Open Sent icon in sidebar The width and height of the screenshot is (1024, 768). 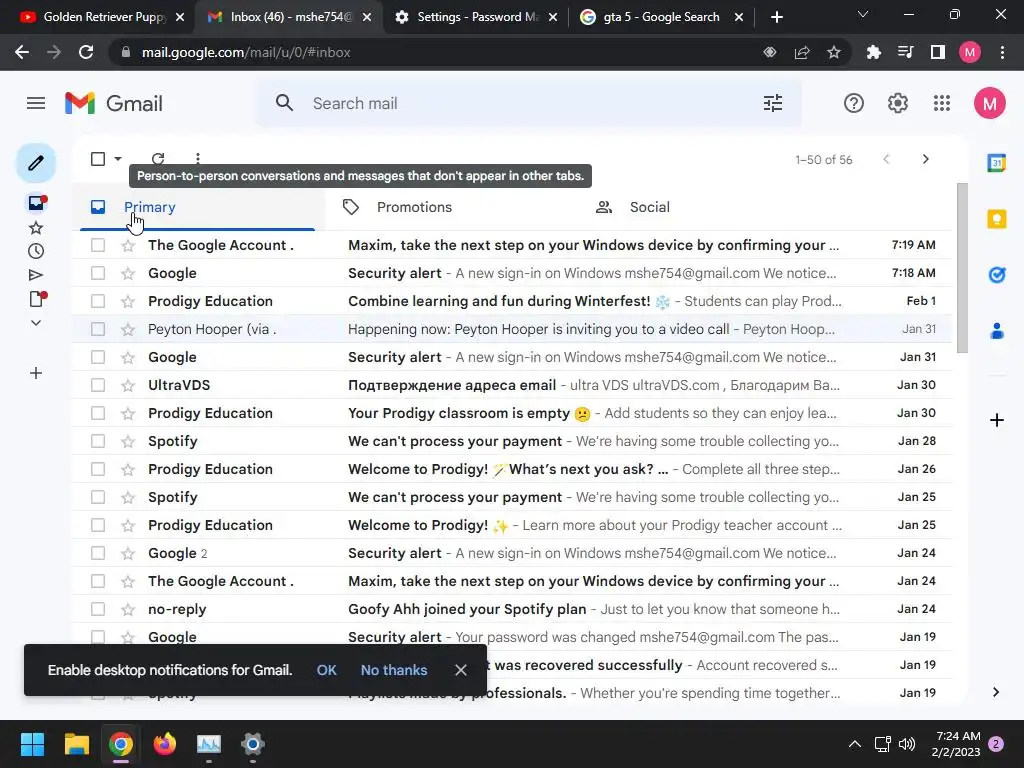36,275
